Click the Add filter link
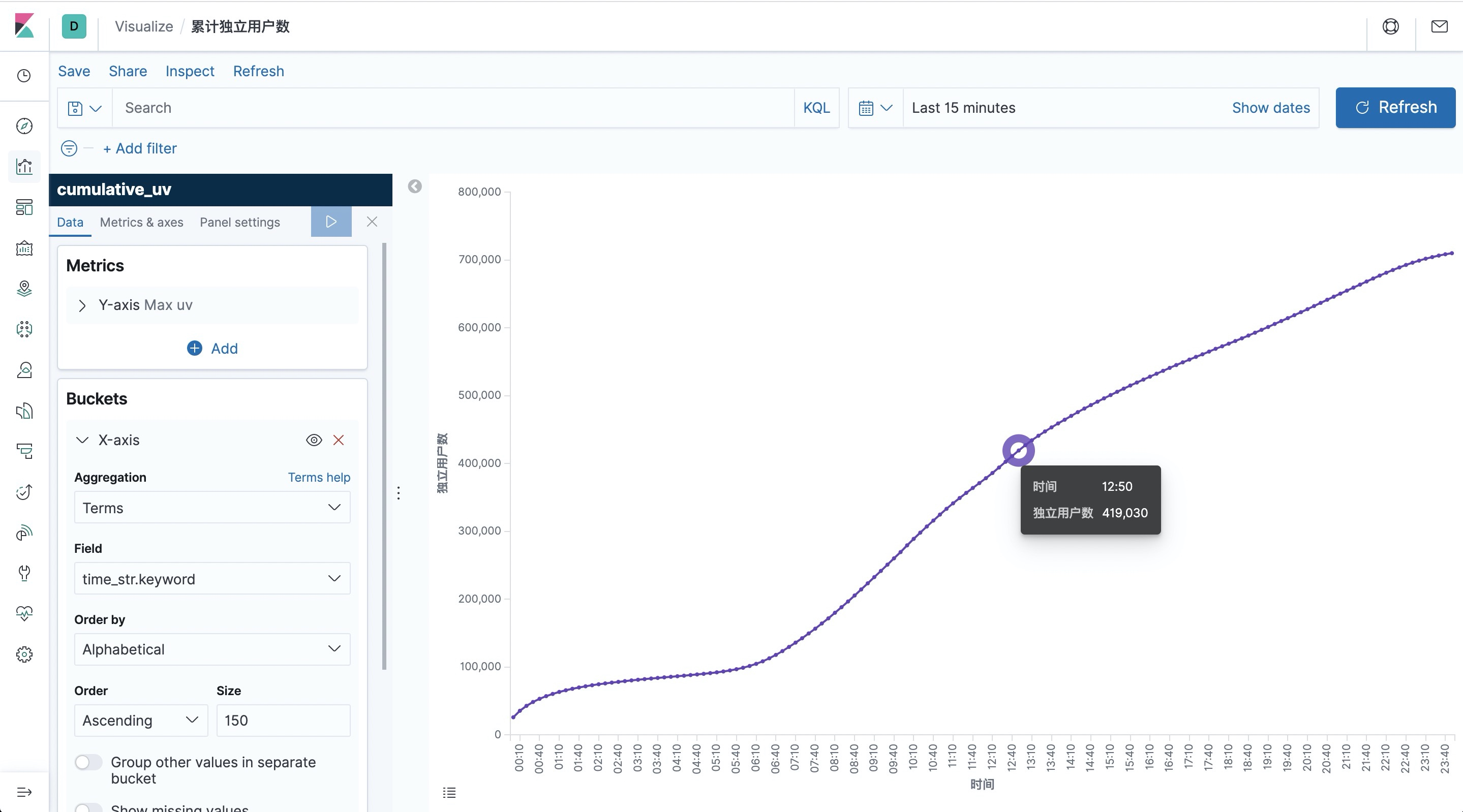1463x812 pixels. pyautogui.click(x=140, y=148)
